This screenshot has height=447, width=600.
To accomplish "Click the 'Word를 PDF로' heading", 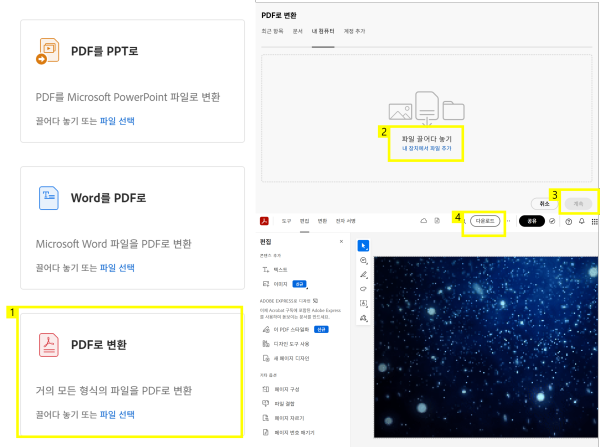I will (x=108, y=198).
